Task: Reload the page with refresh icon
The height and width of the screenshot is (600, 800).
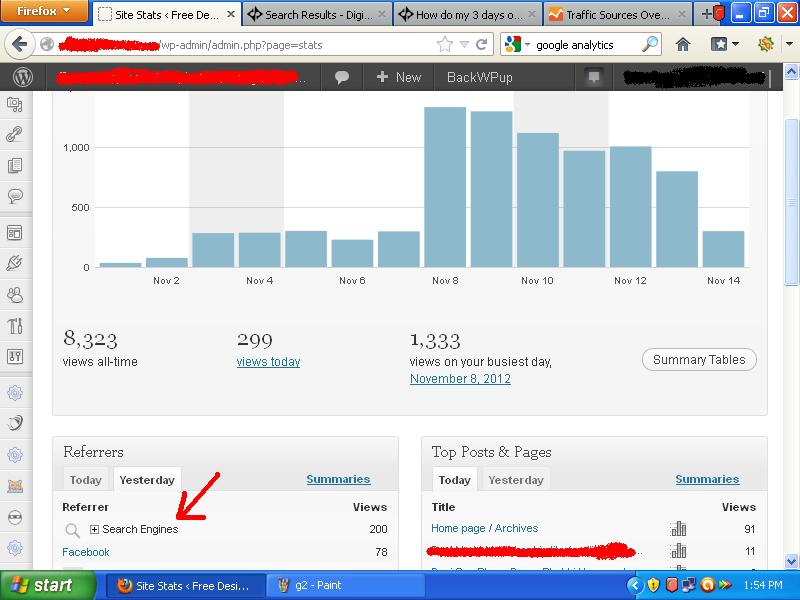Action: 482,44
